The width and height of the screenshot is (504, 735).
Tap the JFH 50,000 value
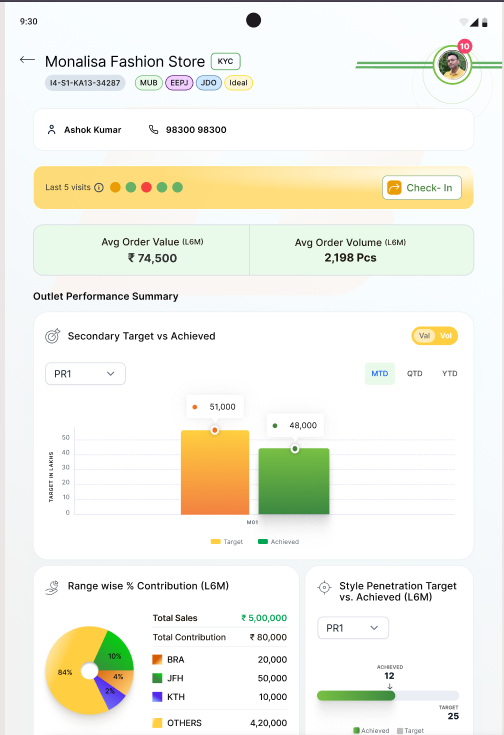point(272,678)
